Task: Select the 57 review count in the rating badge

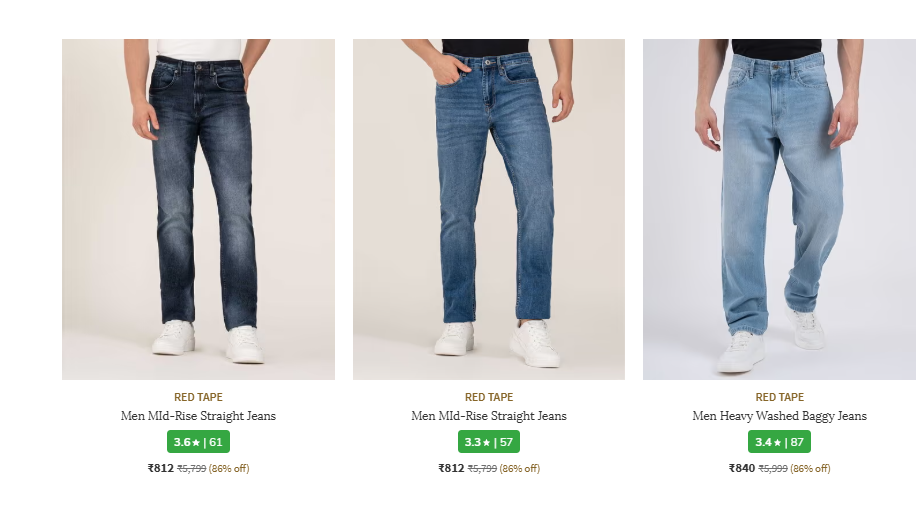Action: click(x=506, y=442)
